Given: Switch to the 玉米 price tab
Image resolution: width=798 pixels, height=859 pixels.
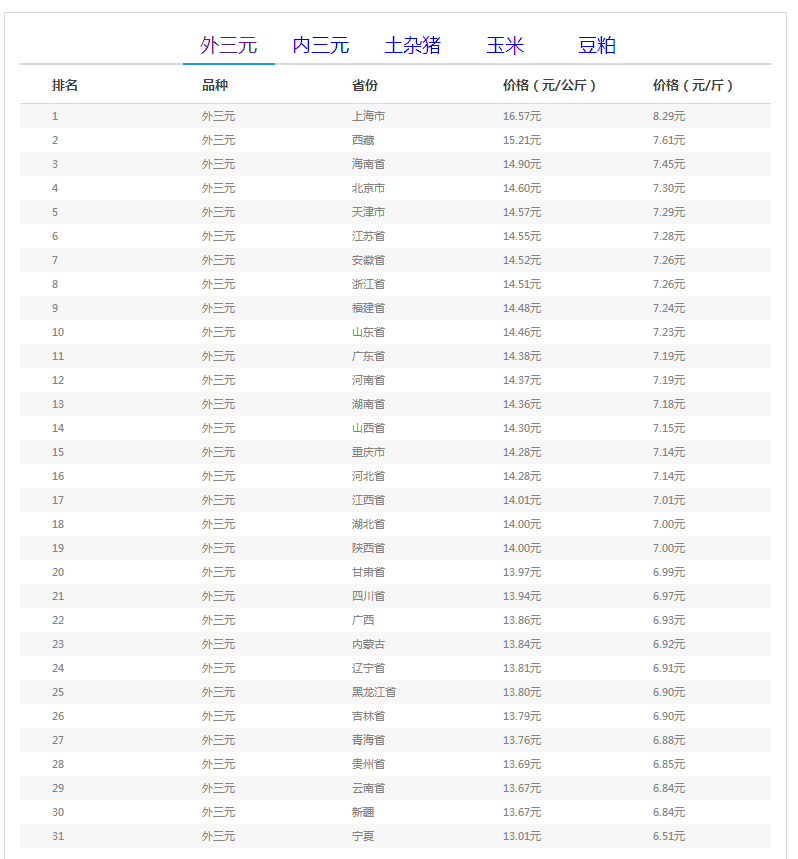Looking at the screenshot, I should coord(505,45).
